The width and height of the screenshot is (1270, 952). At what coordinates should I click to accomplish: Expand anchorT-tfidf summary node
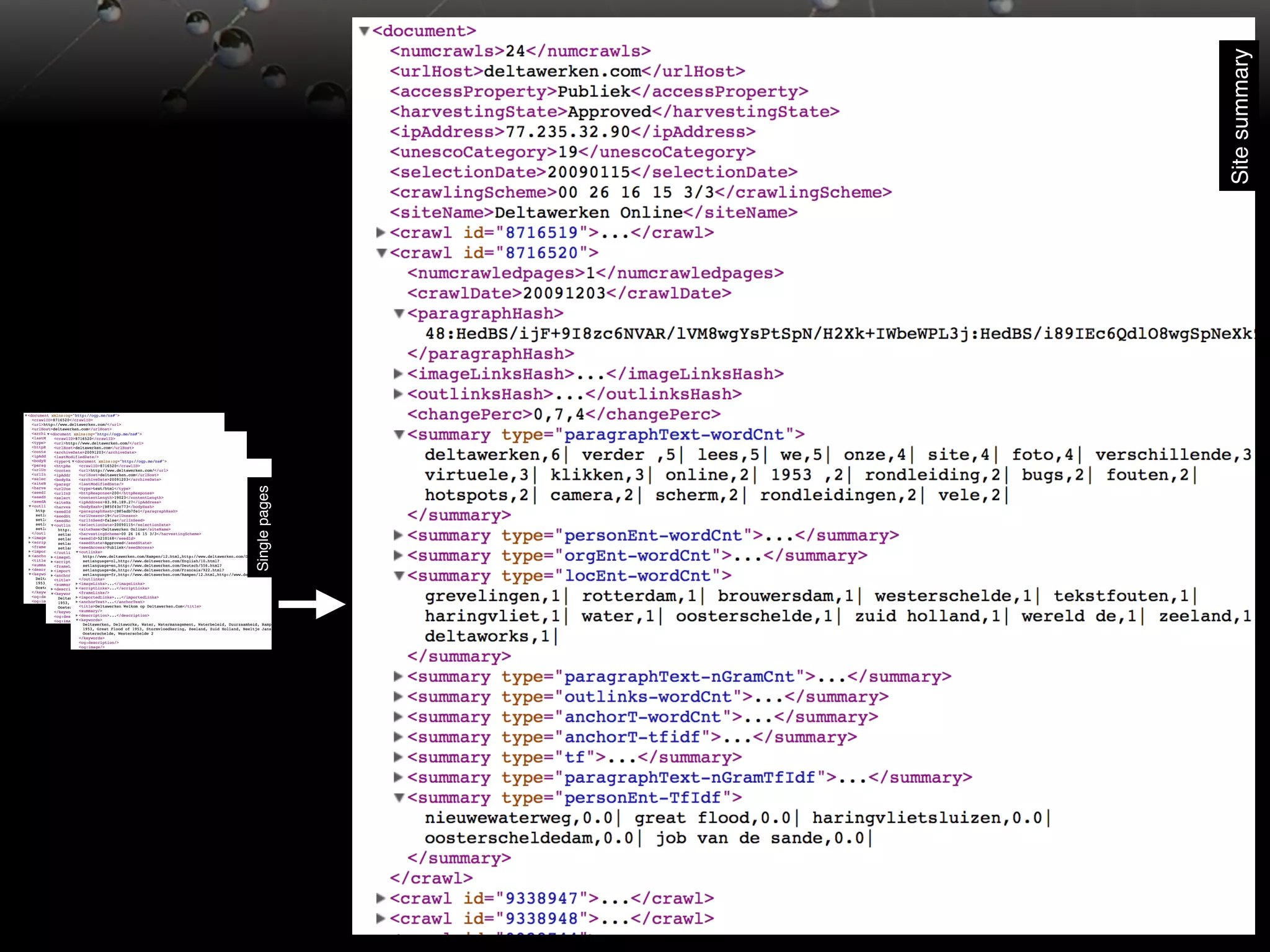tap(399, 737)
